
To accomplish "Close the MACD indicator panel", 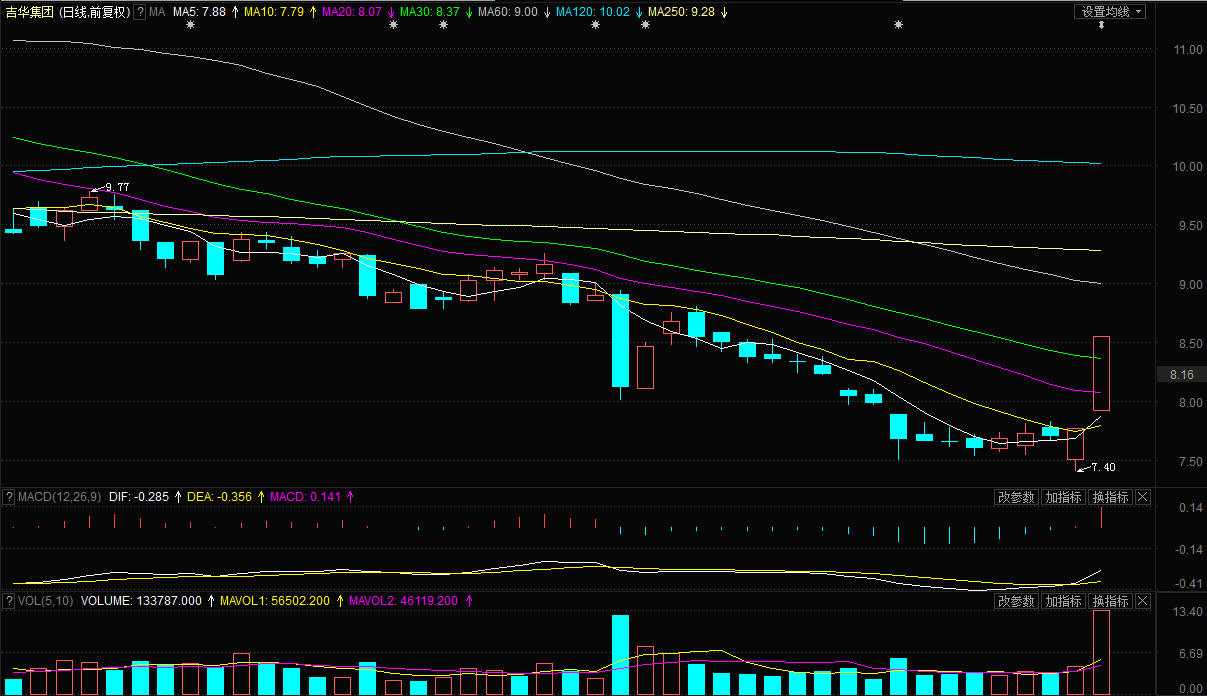I will 1143,497.
